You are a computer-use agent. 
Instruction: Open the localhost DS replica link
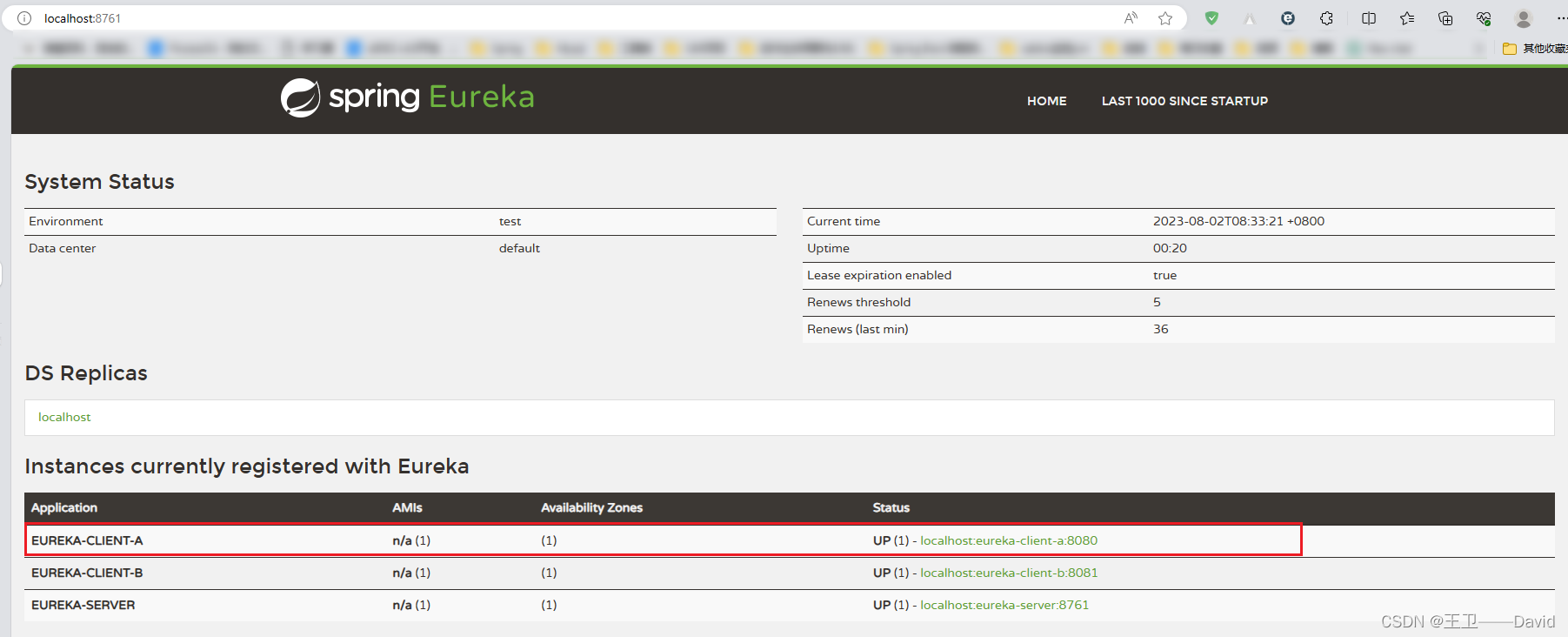[x=64, y=417]
